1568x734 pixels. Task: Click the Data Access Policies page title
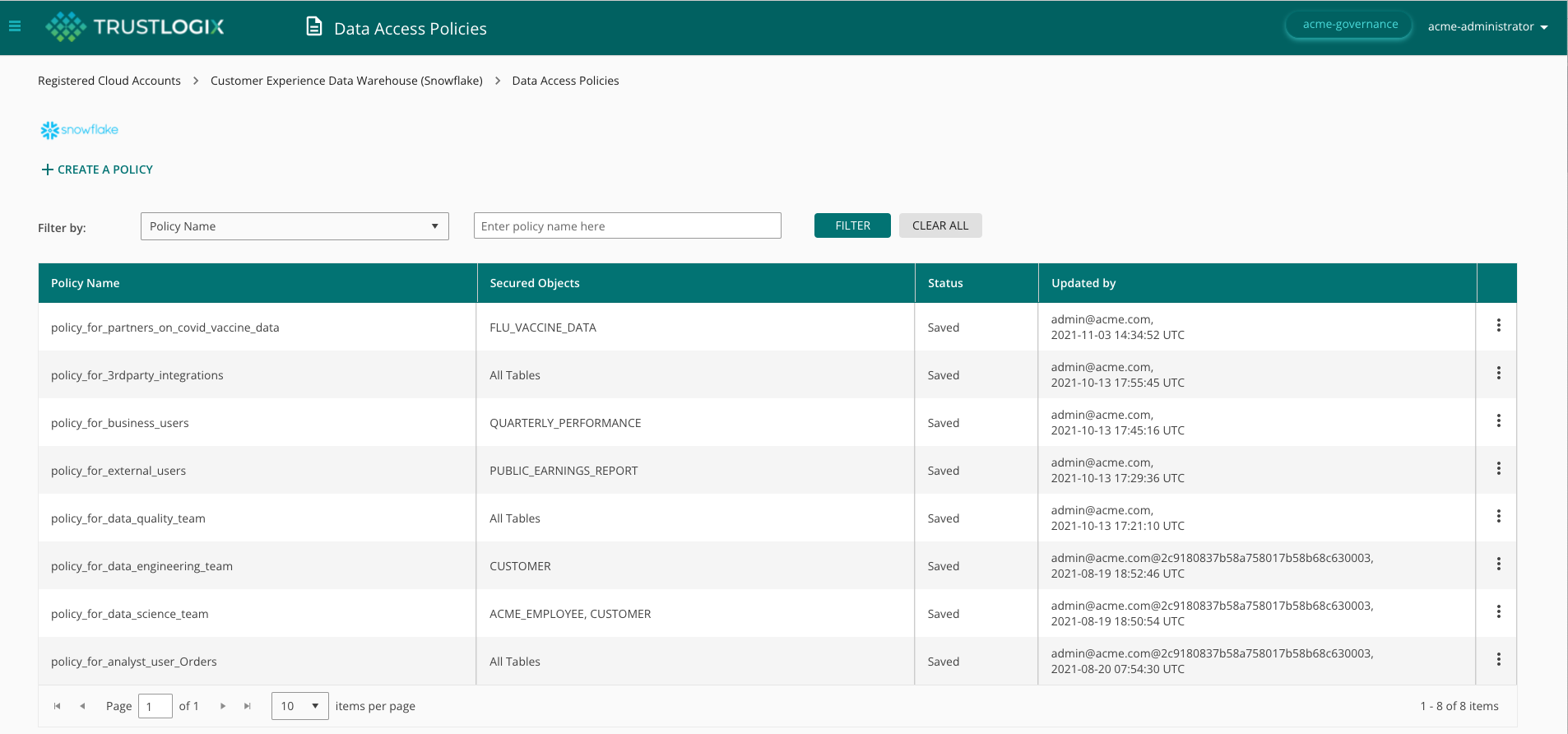coord(411,28)
